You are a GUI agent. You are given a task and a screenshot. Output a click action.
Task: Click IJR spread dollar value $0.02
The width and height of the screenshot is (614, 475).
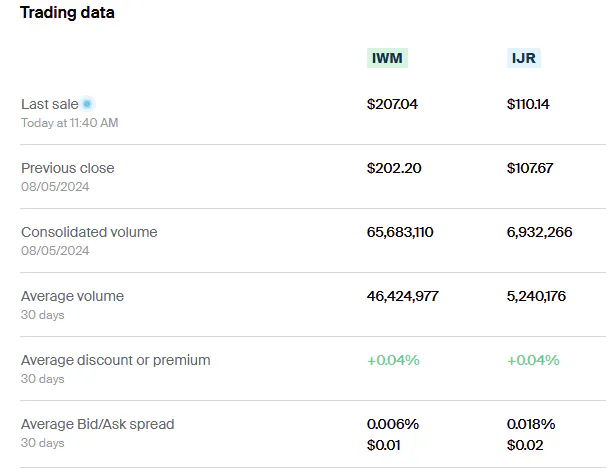click(x=525, y=445)
